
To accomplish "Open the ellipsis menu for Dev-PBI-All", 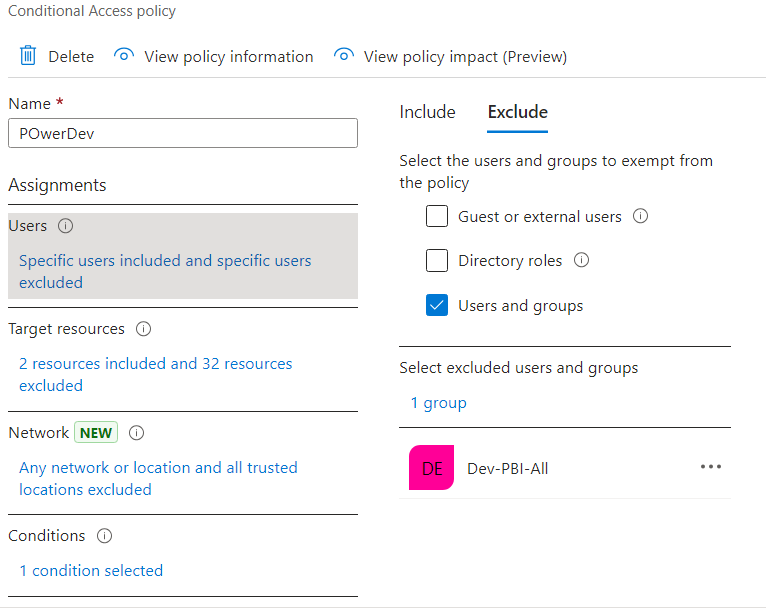I will tap(711, 467).
